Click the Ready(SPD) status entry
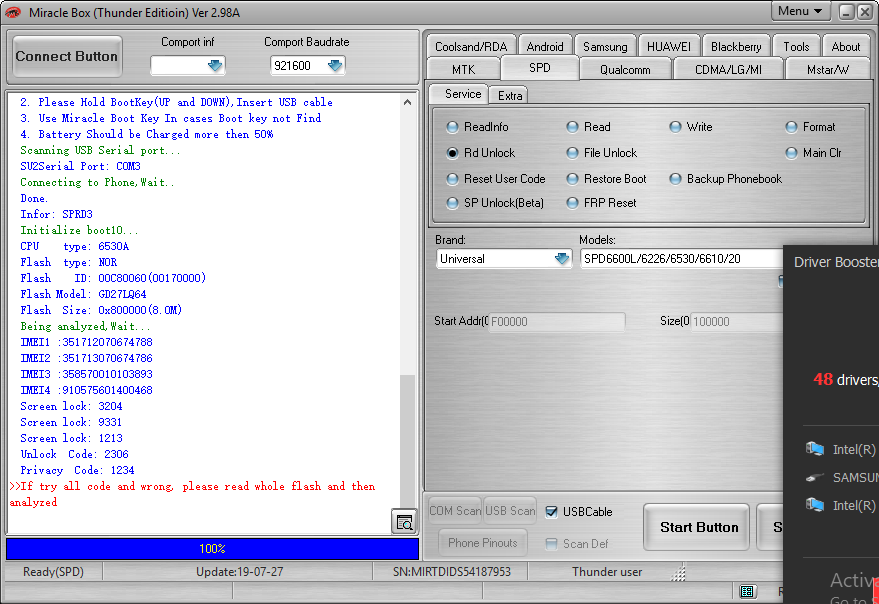 pos(53,572)
